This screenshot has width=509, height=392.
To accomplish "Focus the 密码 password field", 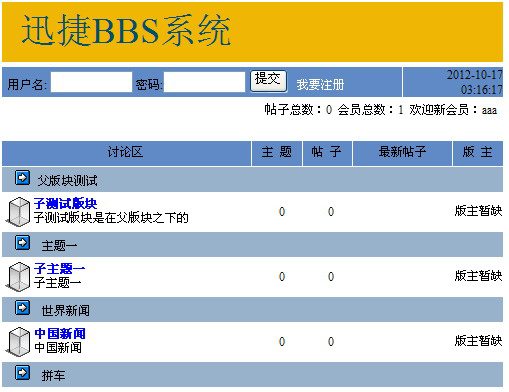I will (x=204, y=82).
